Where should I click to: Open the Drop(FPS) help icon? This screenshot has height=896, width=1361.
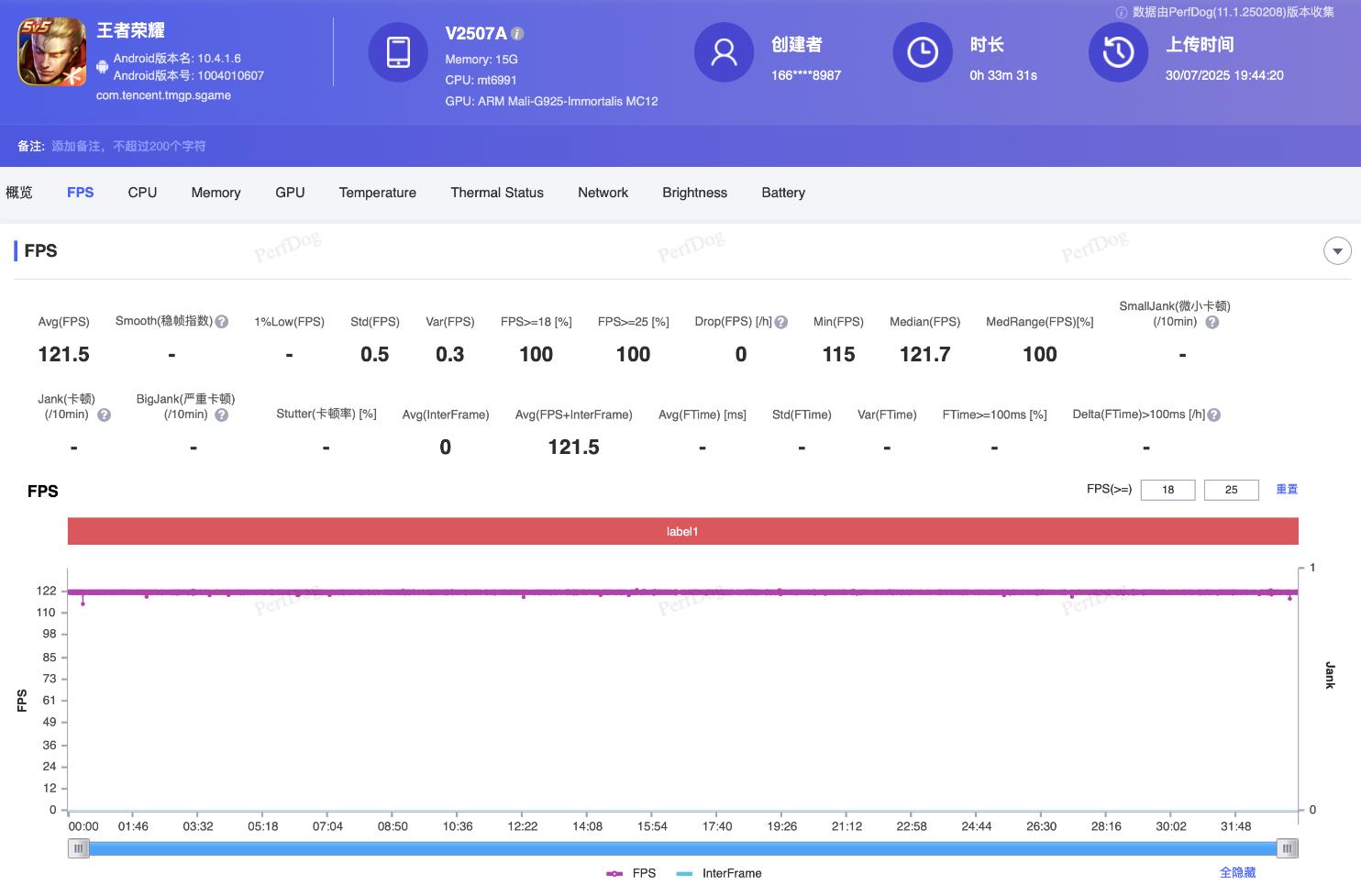point(781,322)
